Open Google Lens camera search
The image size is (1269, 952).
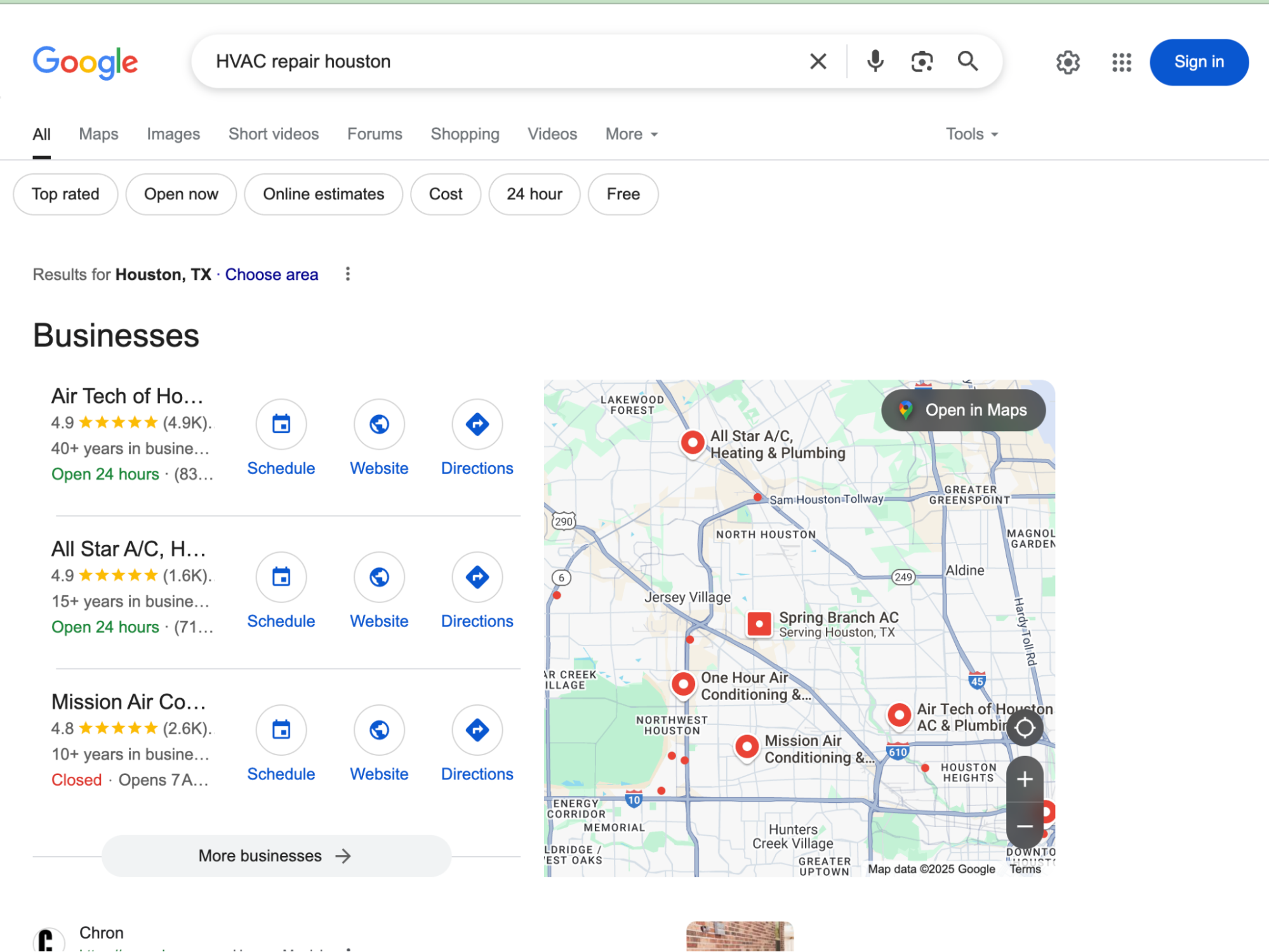pos(921,61)
